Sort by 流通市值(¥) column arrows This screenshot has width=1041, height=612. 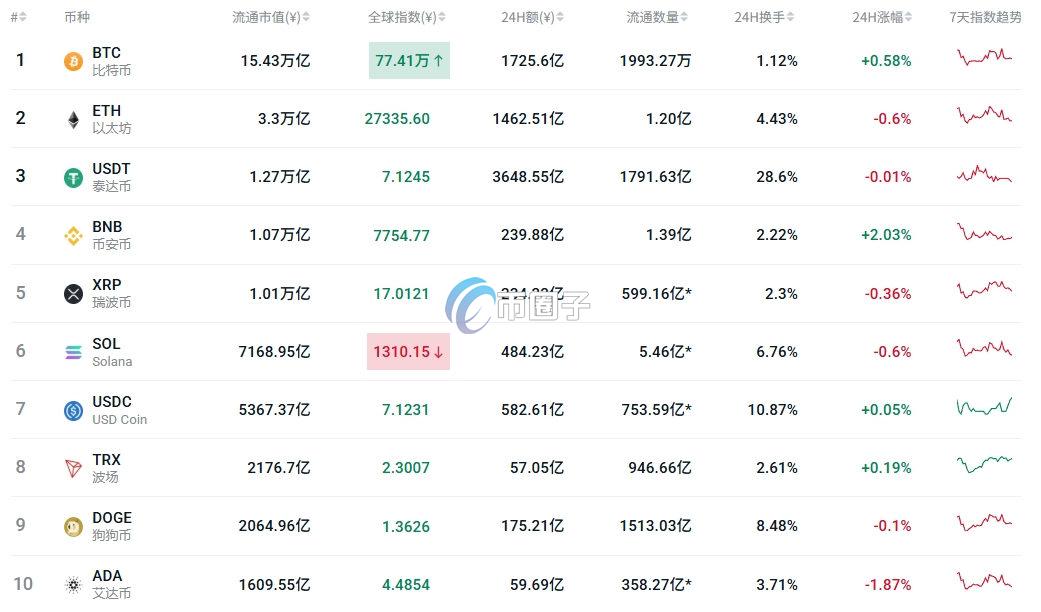306,17
